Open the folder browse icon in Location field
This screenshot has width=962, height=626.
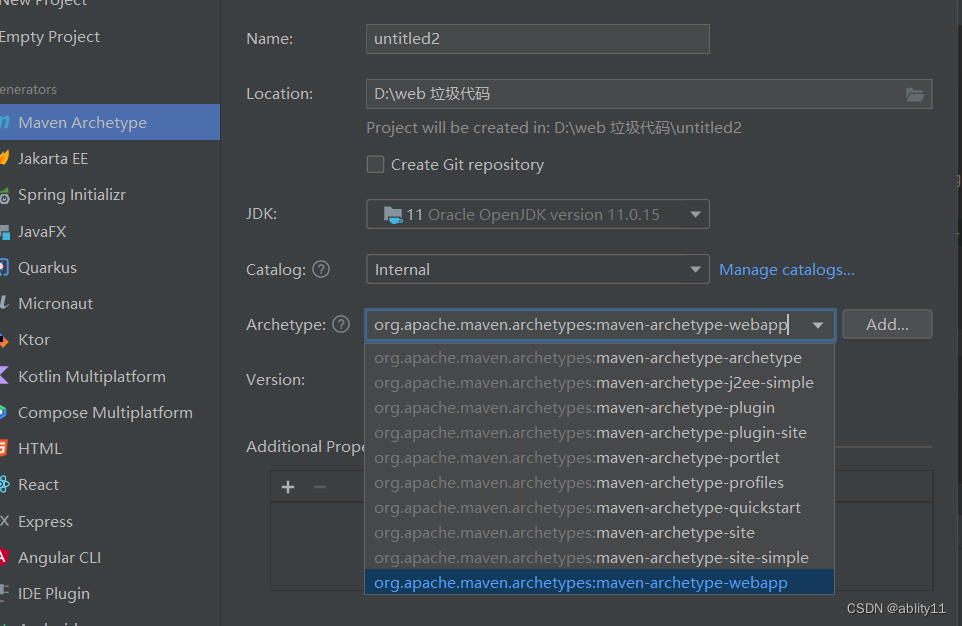[915, 95]
